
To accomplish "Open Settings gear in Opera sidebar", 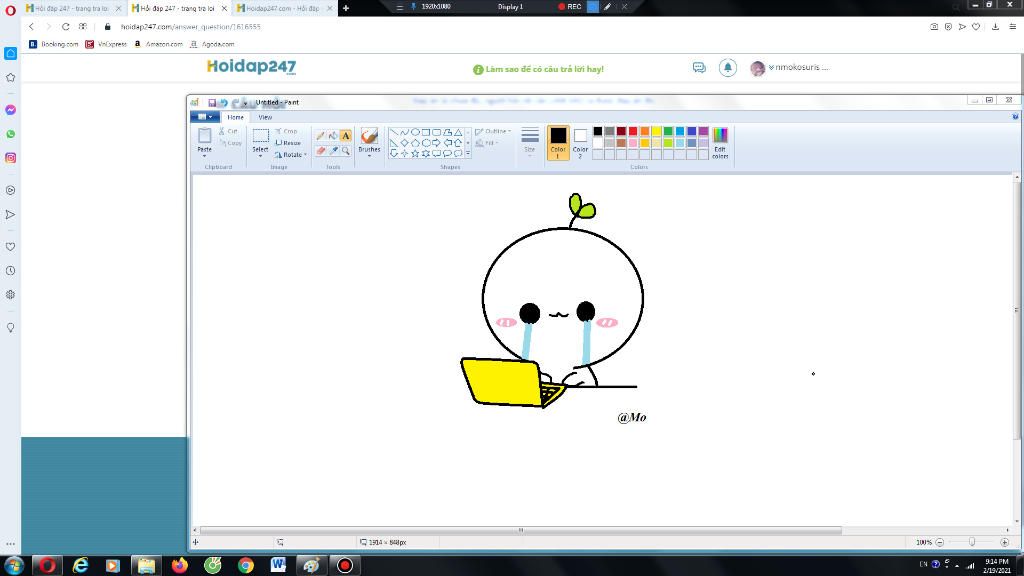I will pos(10,295).
